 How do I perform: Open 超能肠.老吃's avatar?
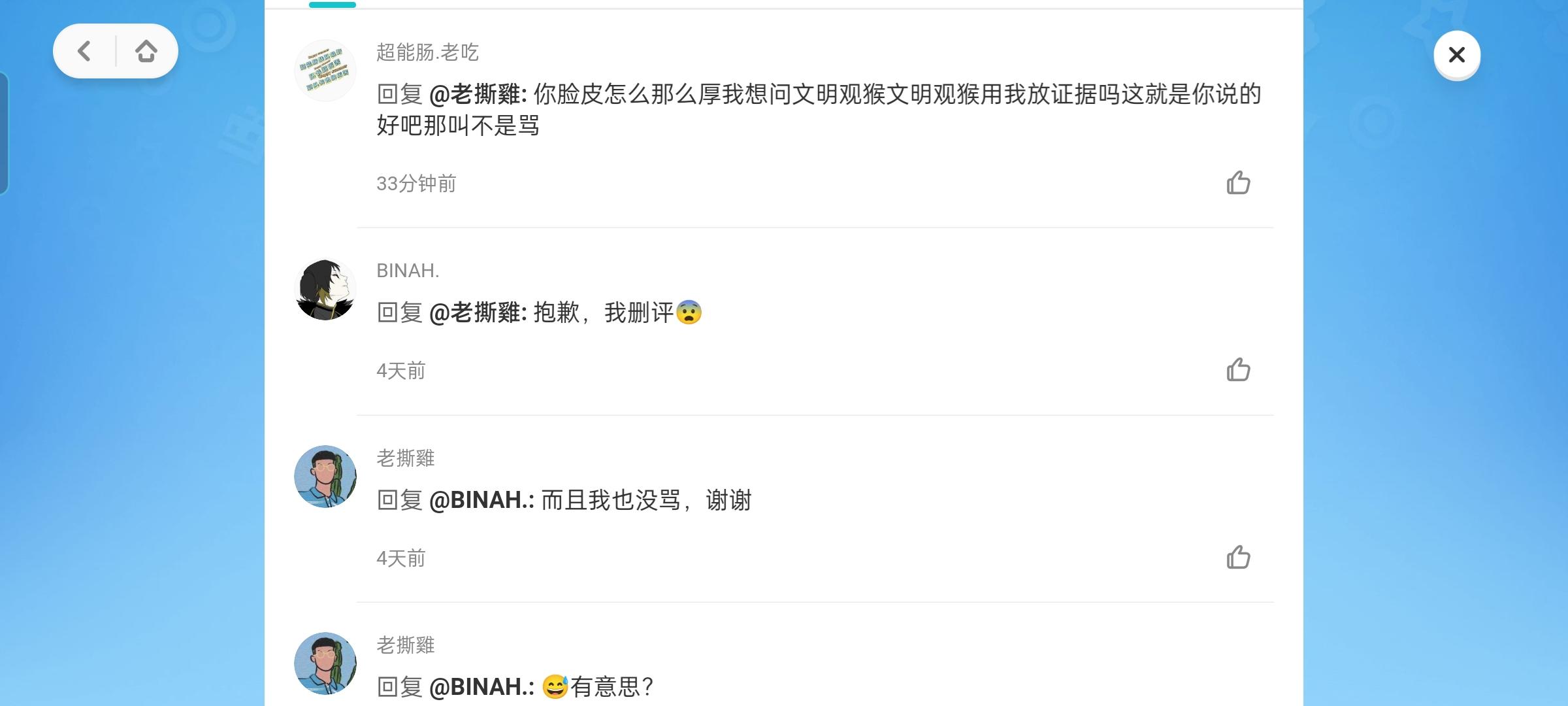point(325,71)
